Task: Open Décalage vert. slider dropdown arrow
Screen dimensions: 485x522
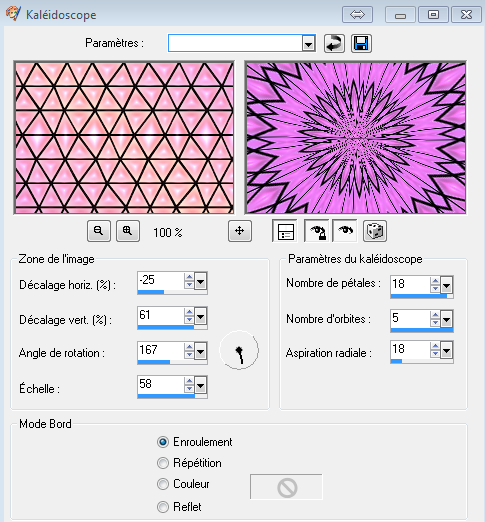Action: pos(200,316)
